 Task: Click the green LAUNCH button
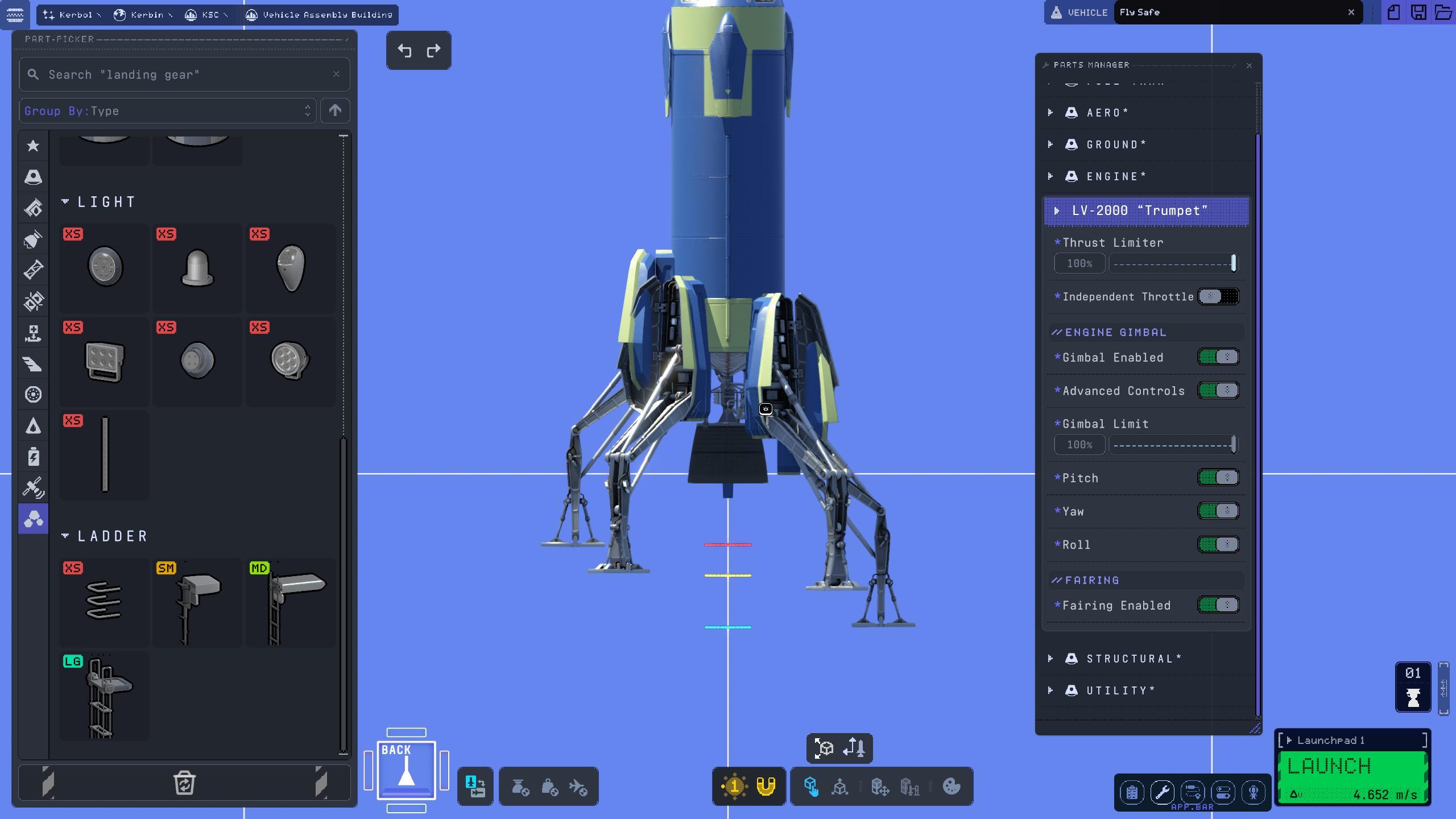click(1352, 777)
